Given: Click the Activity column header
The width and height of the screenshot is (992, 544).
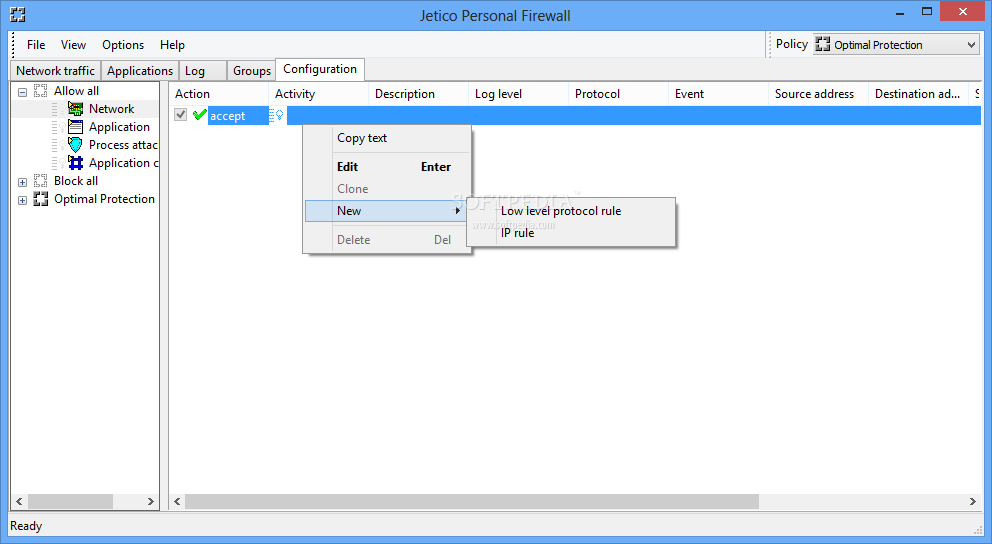Looking at the screenshot, I should pos(319,94).
